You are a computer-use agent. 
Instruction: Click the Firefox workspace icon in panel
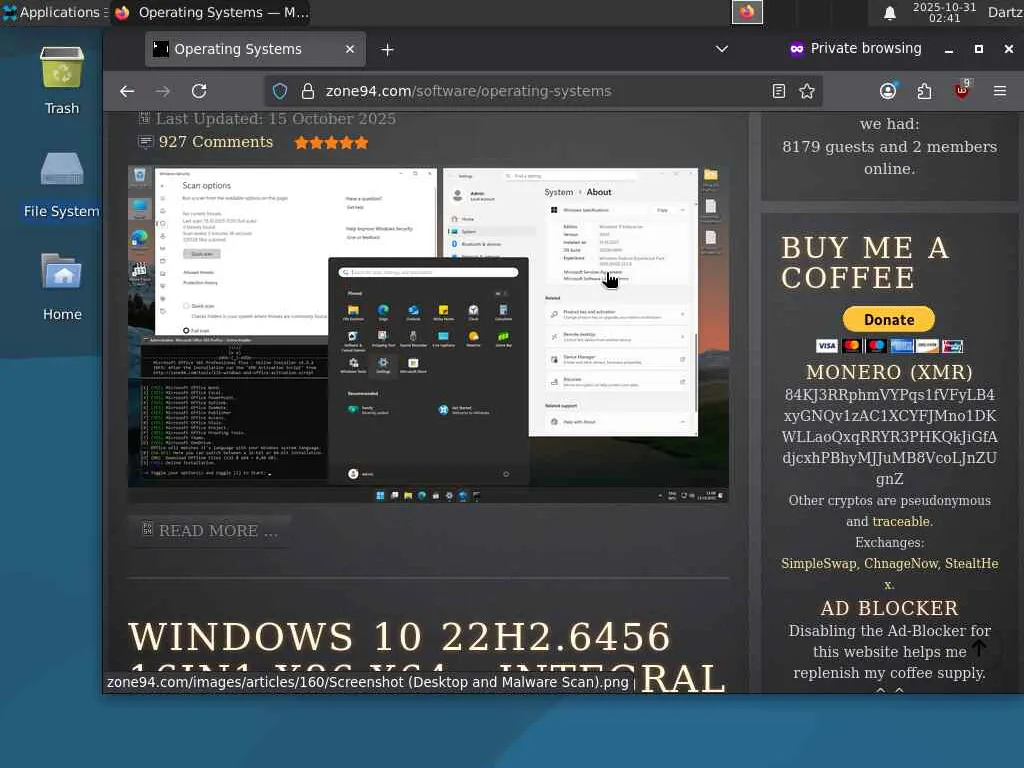[747, 12]
